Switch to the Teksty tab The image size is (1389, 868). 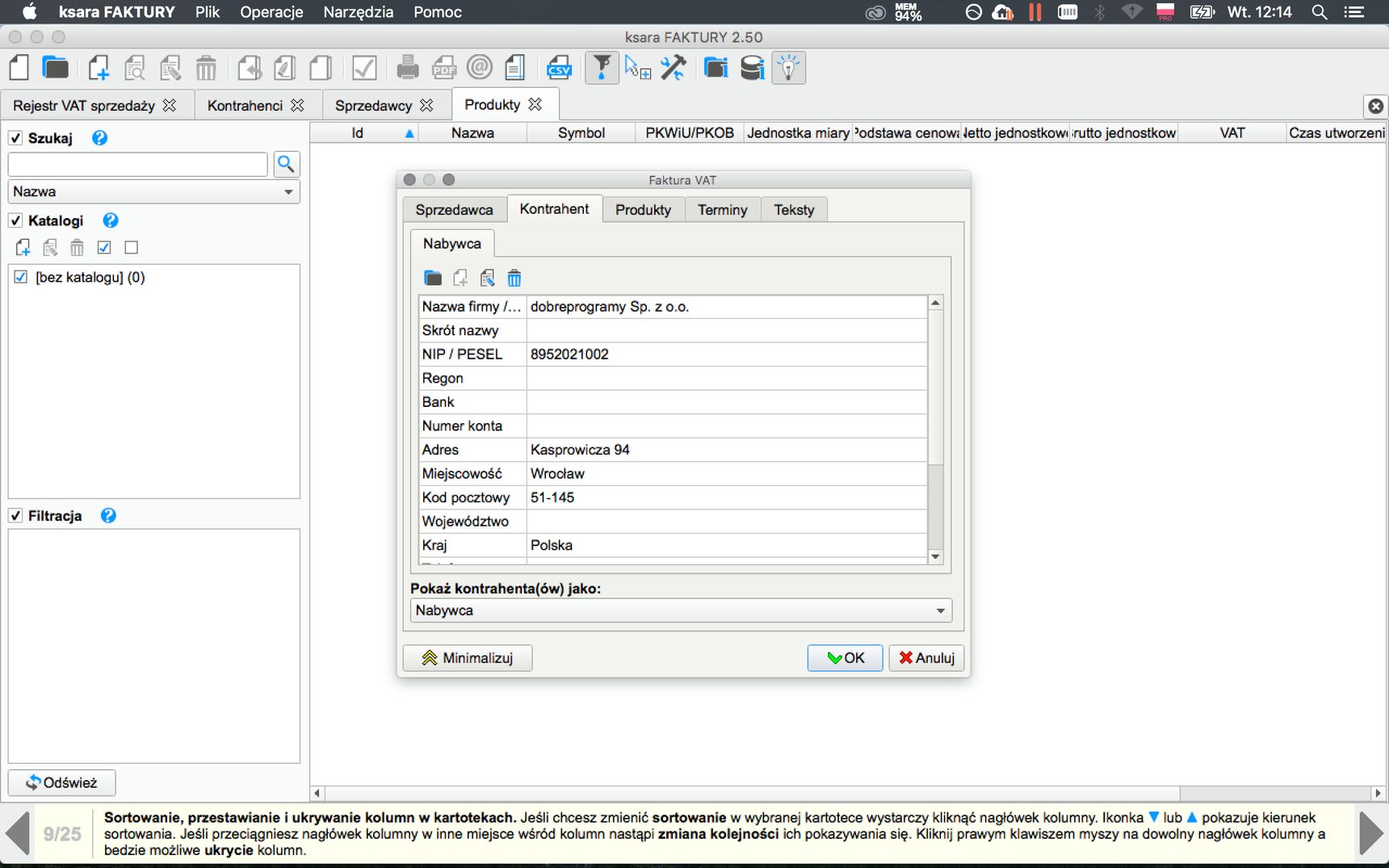[794, 210]
